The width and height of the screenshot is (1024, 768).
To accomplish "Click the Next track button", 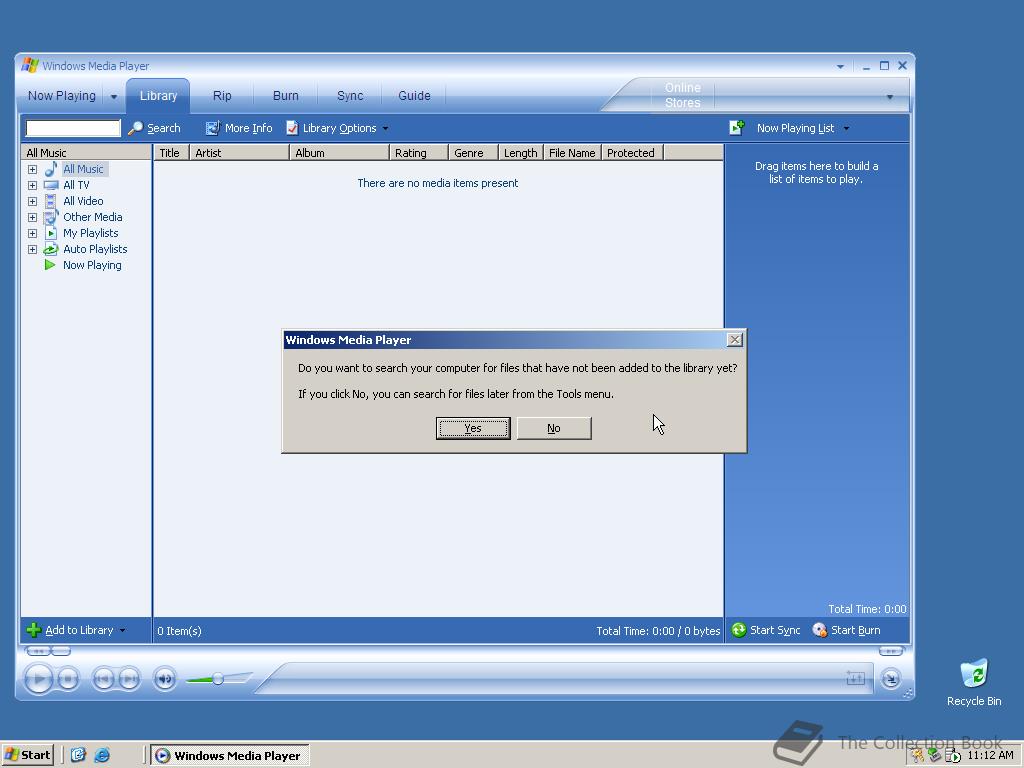I will pyautogui.click(x=129, y=679).
